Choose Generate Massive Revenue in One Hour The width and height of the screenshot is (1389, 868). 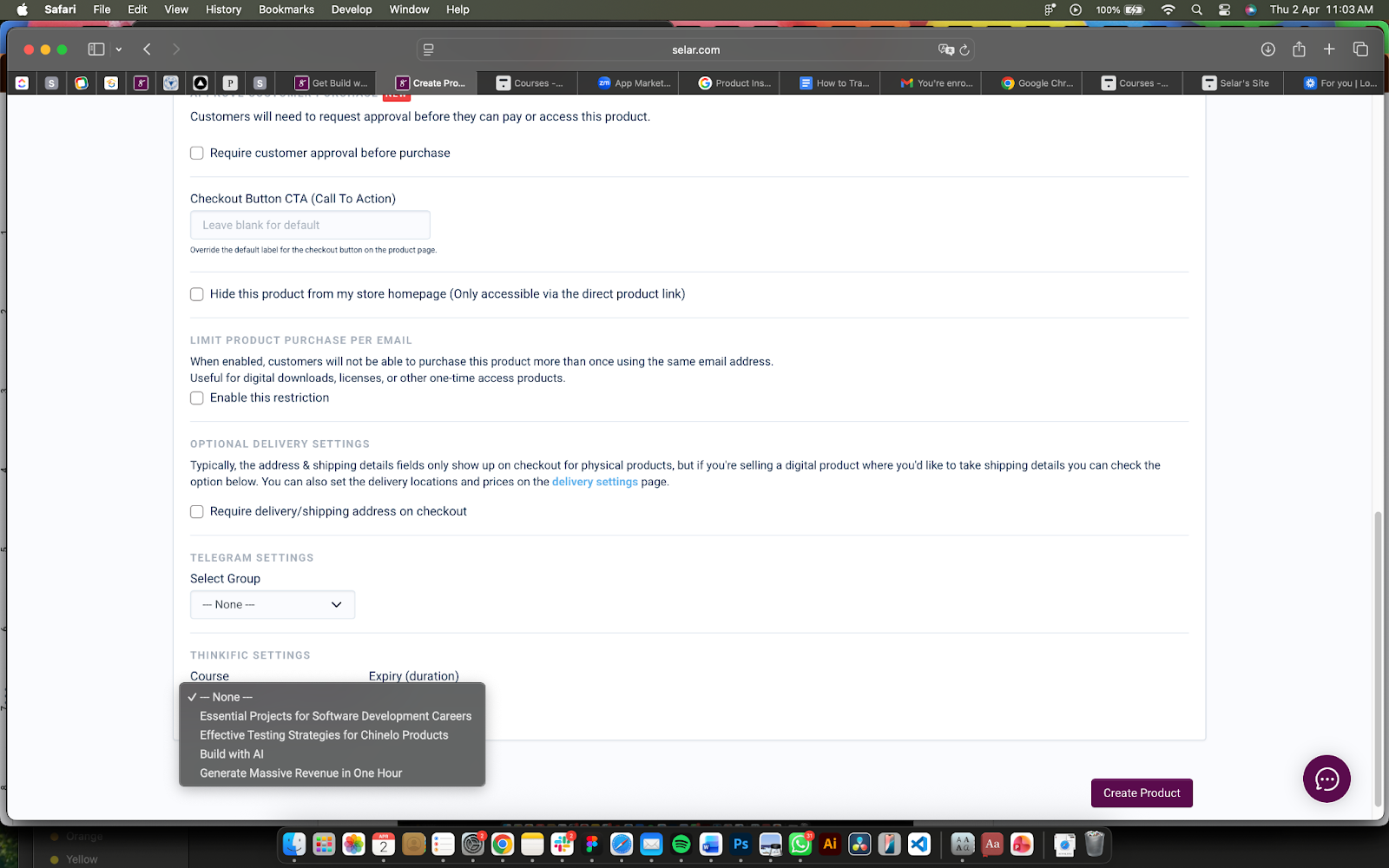click(300, 773)
